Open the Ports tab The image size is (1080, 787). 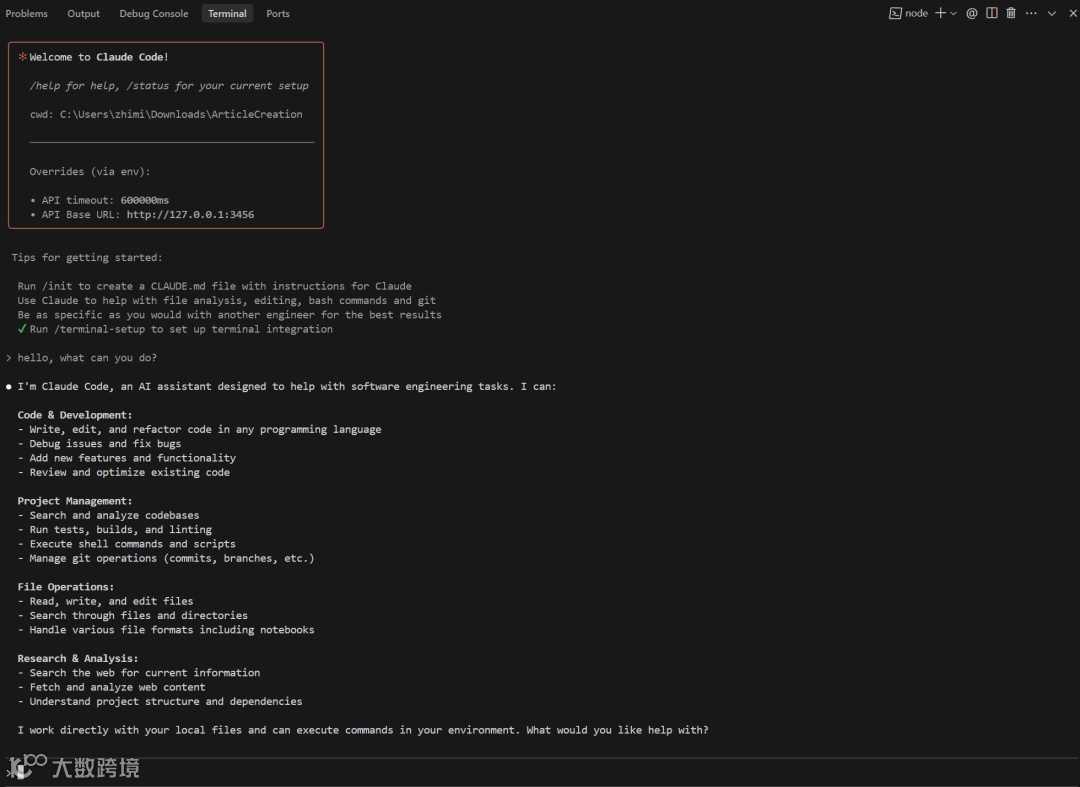tap(278, 14)
